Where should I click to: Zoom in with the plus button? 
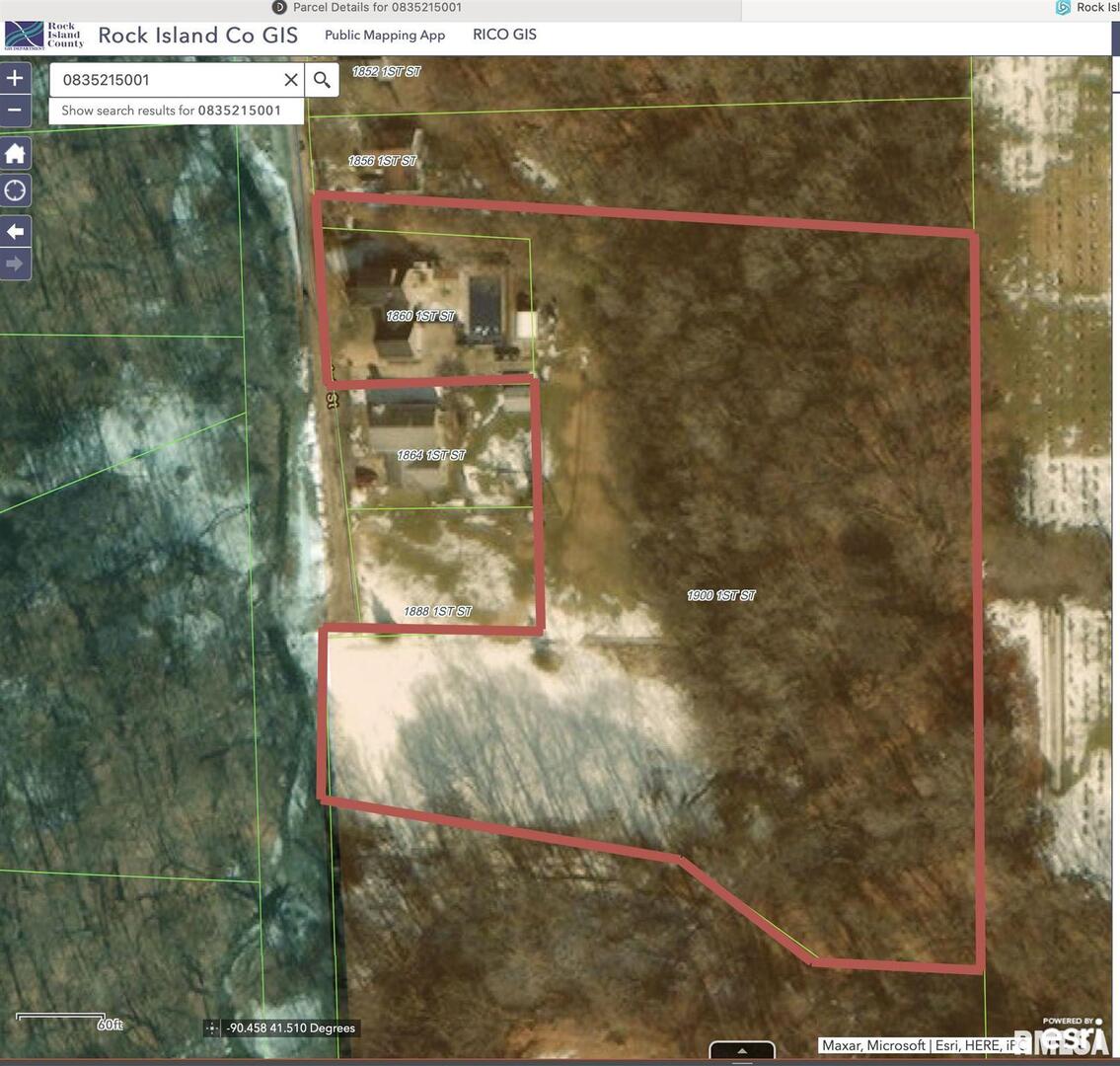coord(15,78)
